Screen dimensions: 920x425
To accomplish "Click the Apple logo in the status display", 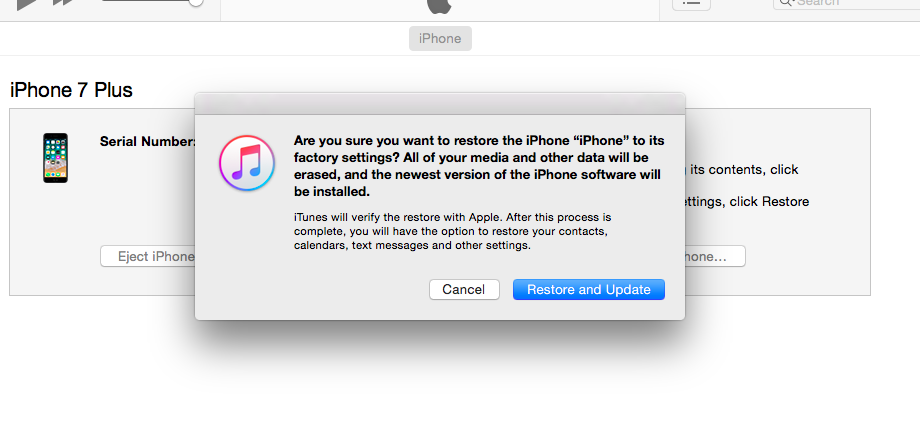I will tap(439, 5).
